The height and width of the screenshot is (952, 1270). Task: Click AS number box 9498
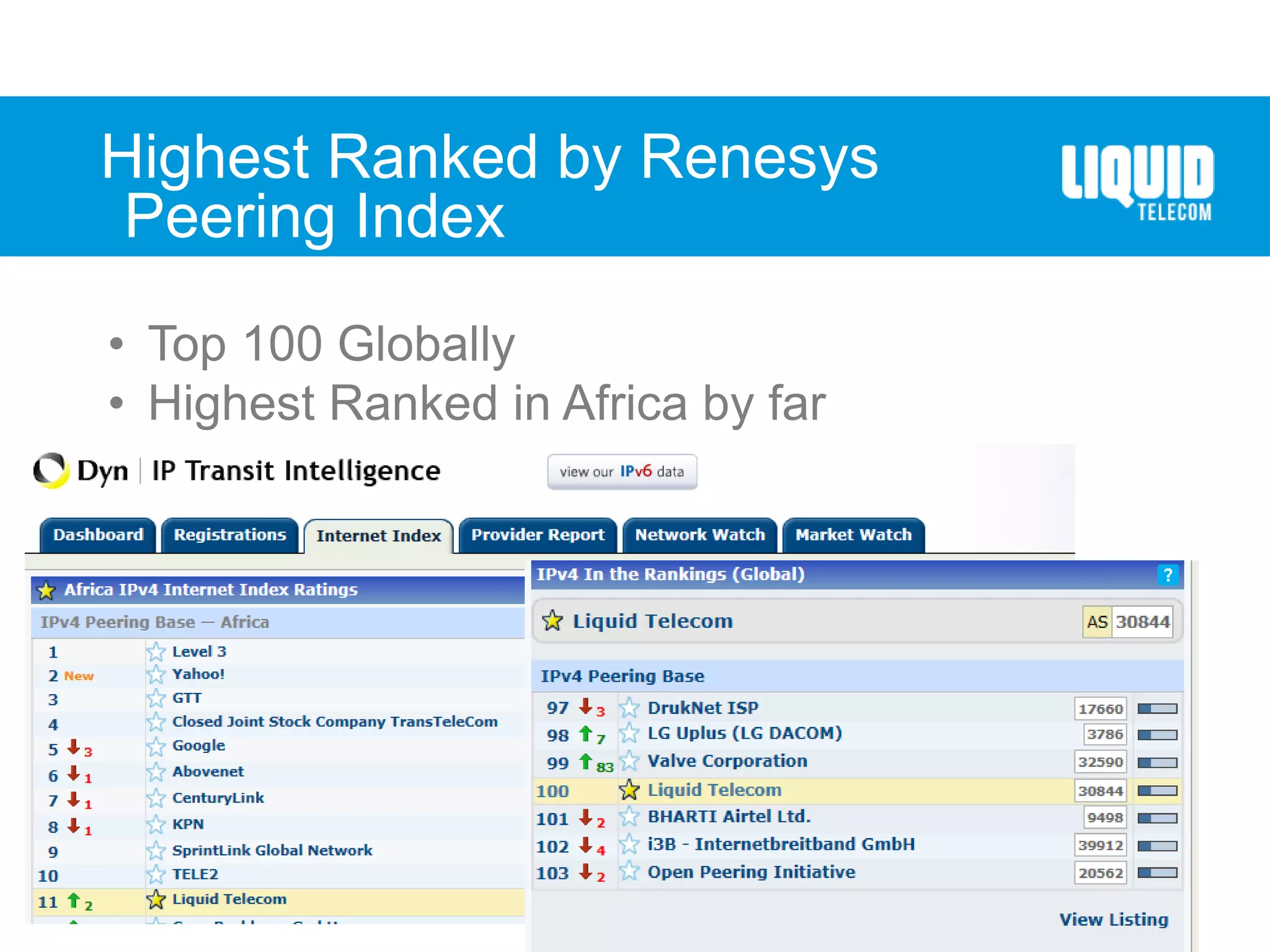1104,818
